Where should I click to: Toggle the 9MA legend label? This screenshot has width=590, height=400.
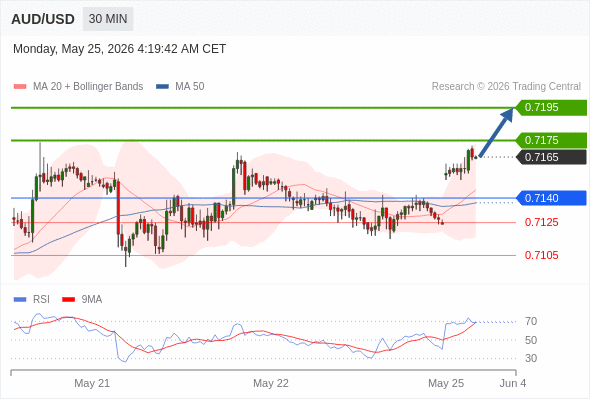[x=92, y=300]
